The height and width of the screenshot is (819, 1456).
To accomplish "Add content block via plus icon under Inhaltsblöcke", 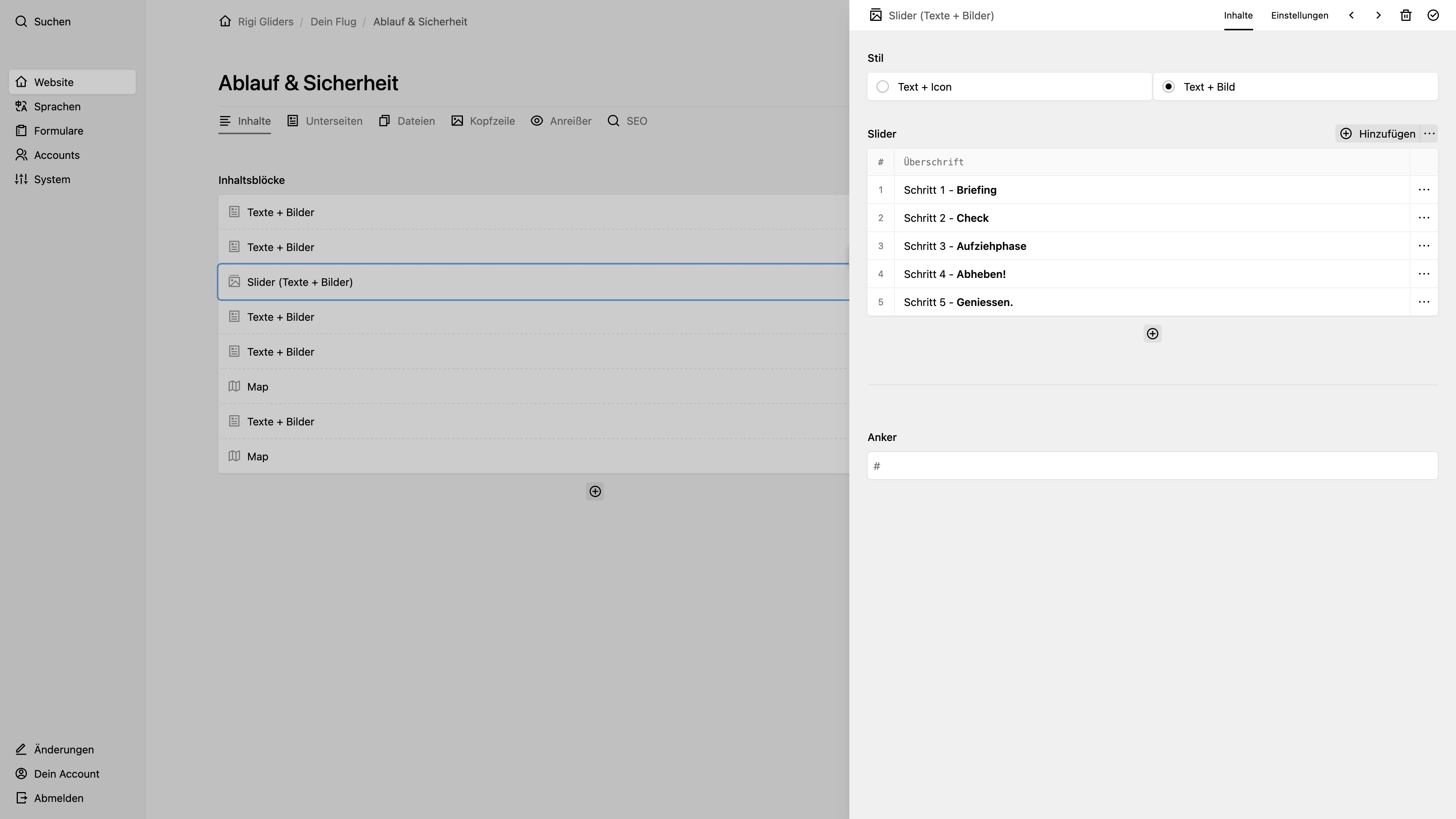I will [595, 492].
